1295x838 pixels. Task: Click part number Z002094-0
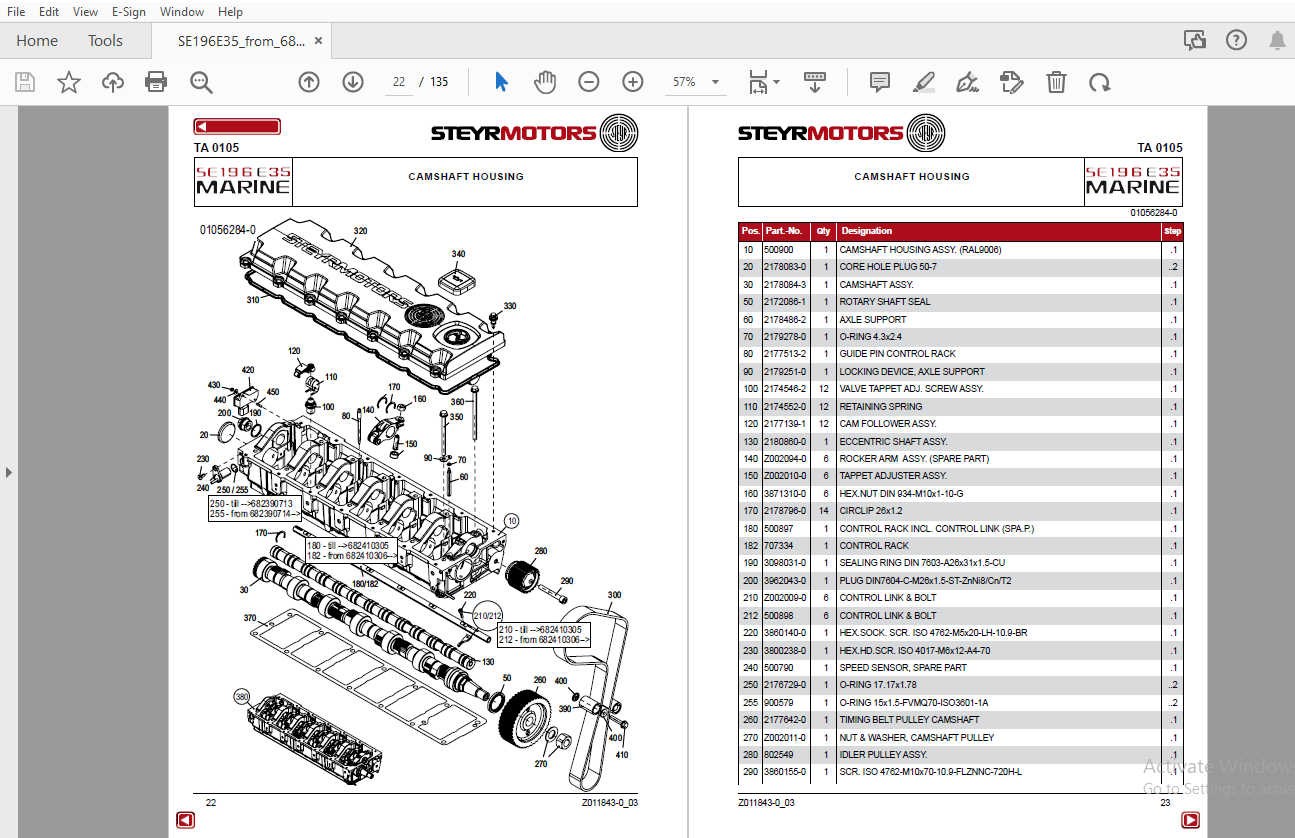(x=784, y=459)
